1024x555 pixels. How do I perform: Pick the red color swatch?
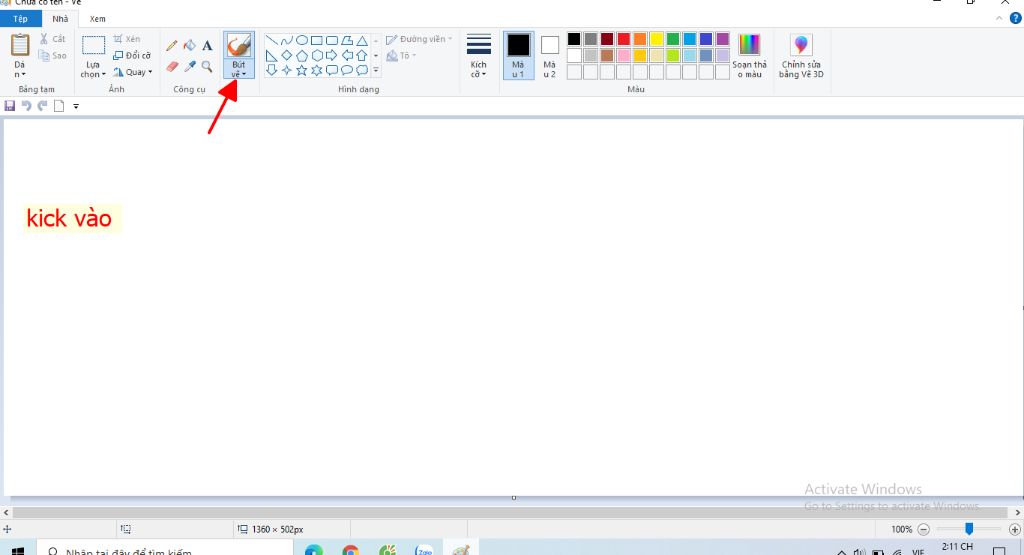click(x=624, y=39)
